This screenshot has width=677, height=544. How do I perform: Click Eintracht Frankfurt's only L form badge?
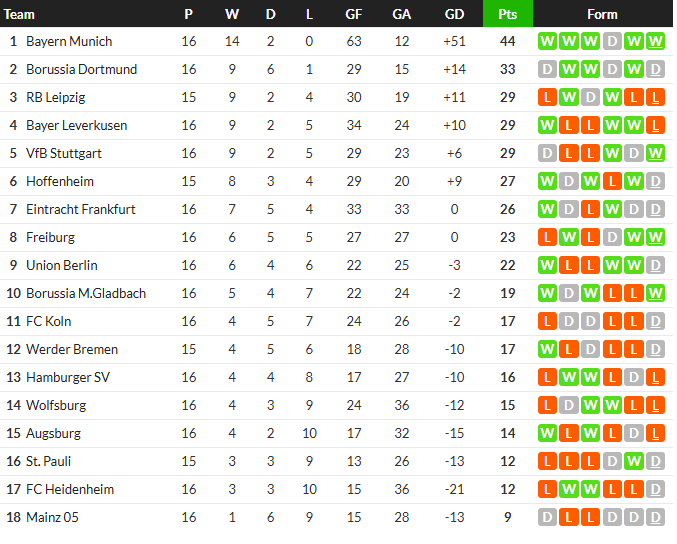[x=590, y=210]
